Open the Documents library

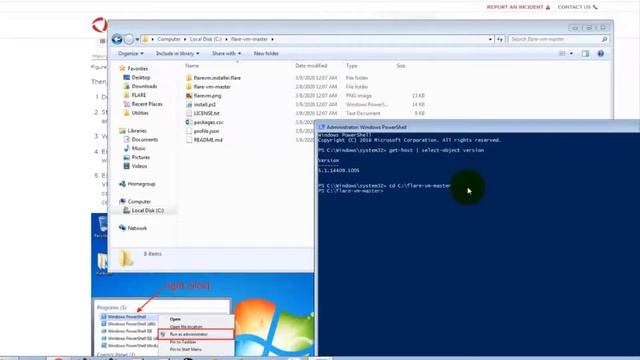click(x=144, y=140)
